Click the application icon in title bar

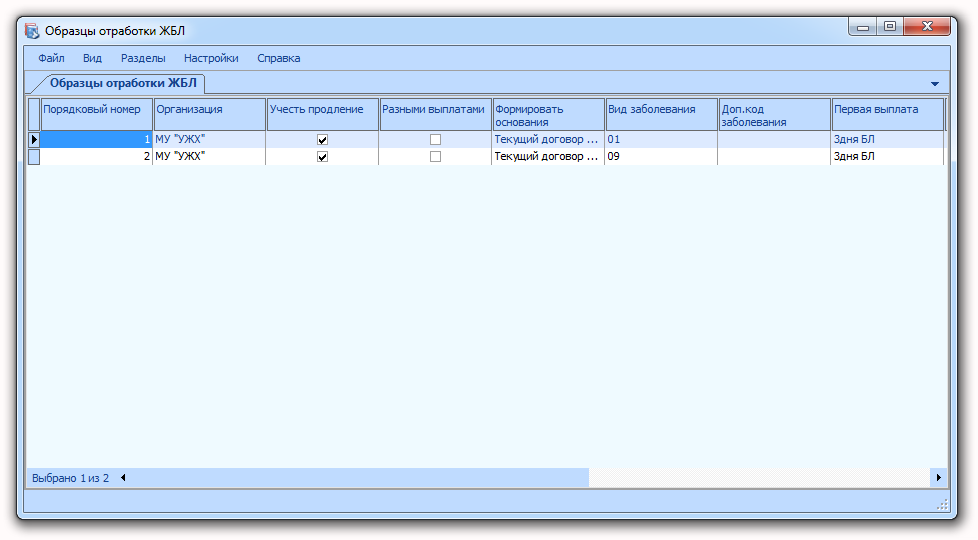click(x=32, y=31)
